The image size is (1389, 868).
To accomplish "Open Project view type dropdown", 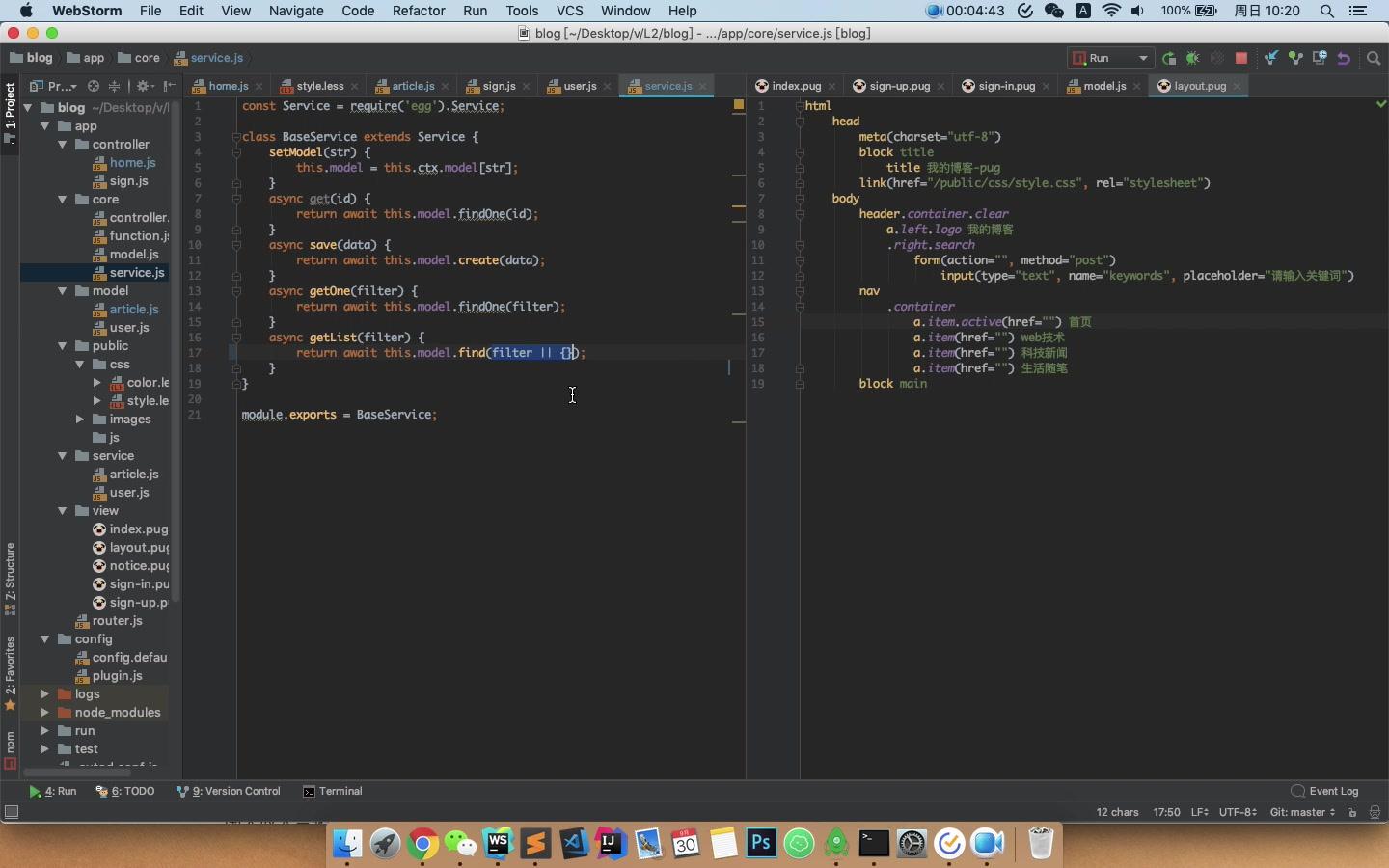I will pos(54,86).
